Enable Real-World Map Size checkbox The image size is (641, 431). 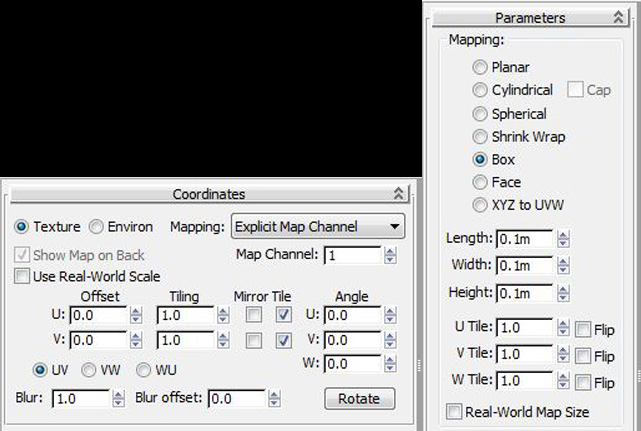point(455,412)
